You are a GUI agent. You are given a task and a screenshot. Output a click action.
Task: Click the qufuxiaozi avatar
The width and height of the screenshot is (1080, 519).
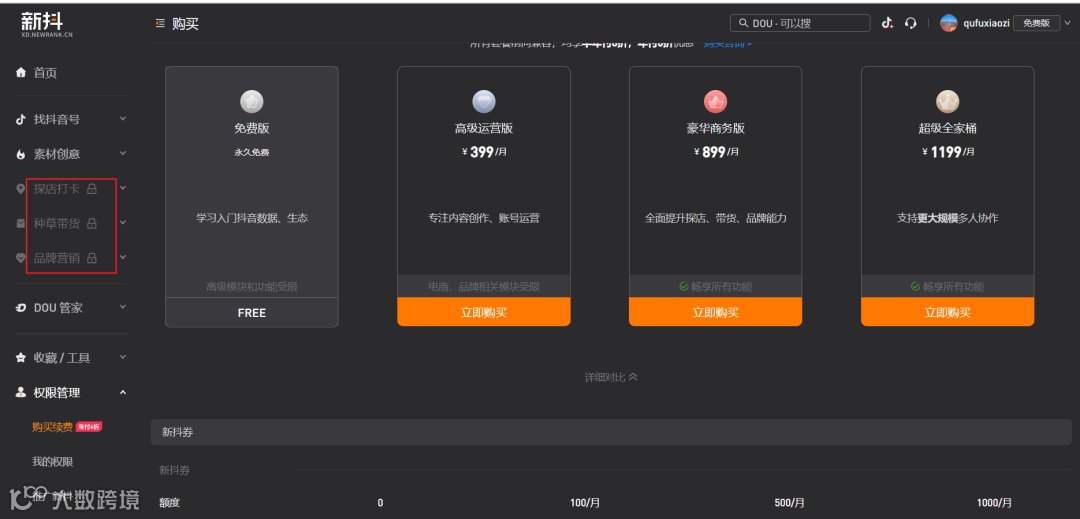click(x=948, y=23)
